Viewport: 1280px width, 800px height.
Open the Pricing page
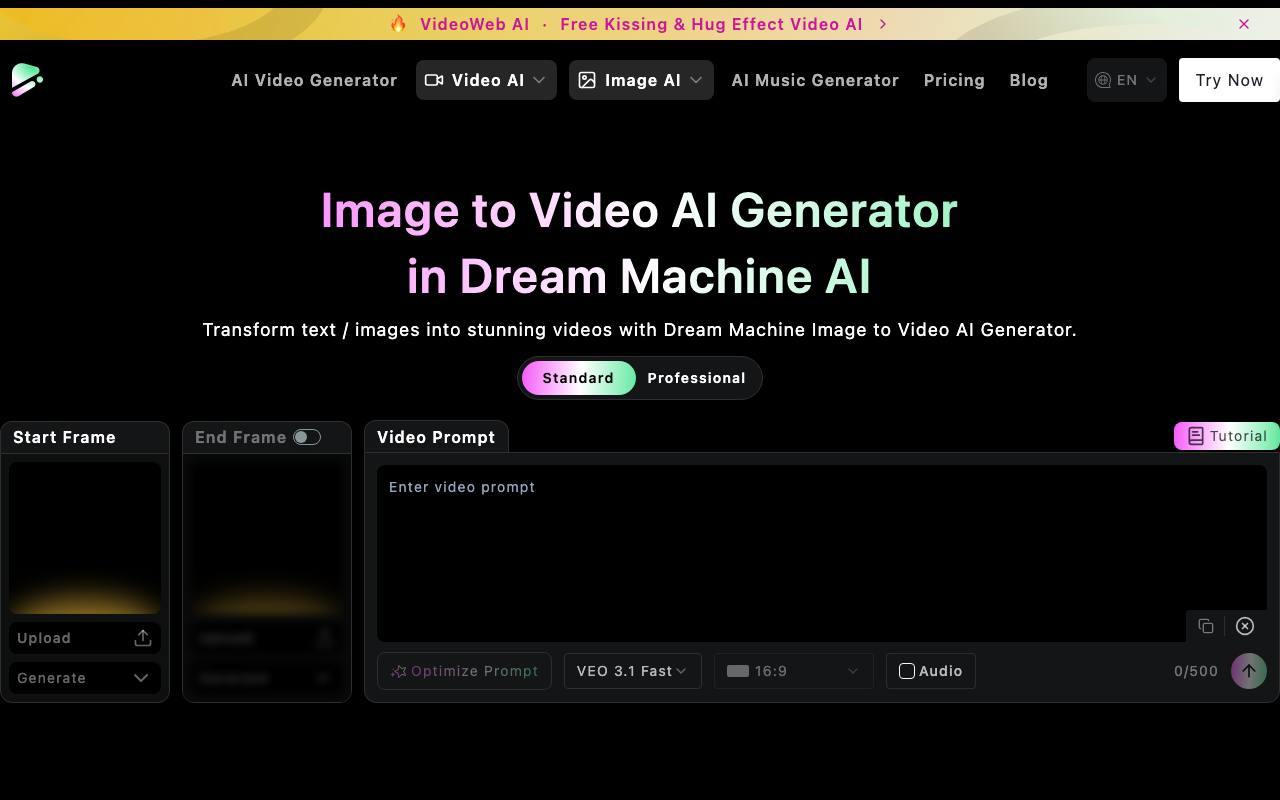[954, 80]
